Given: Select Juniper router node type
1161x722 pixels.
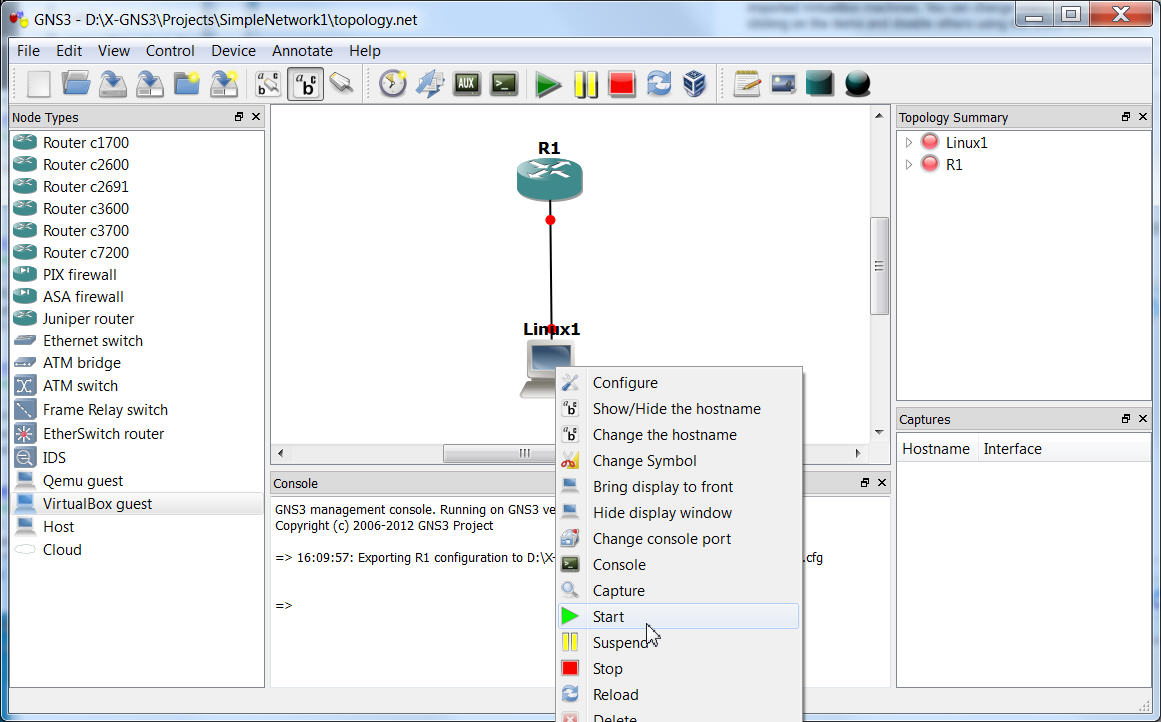Looking at the screenshot, I should point(136,318).
